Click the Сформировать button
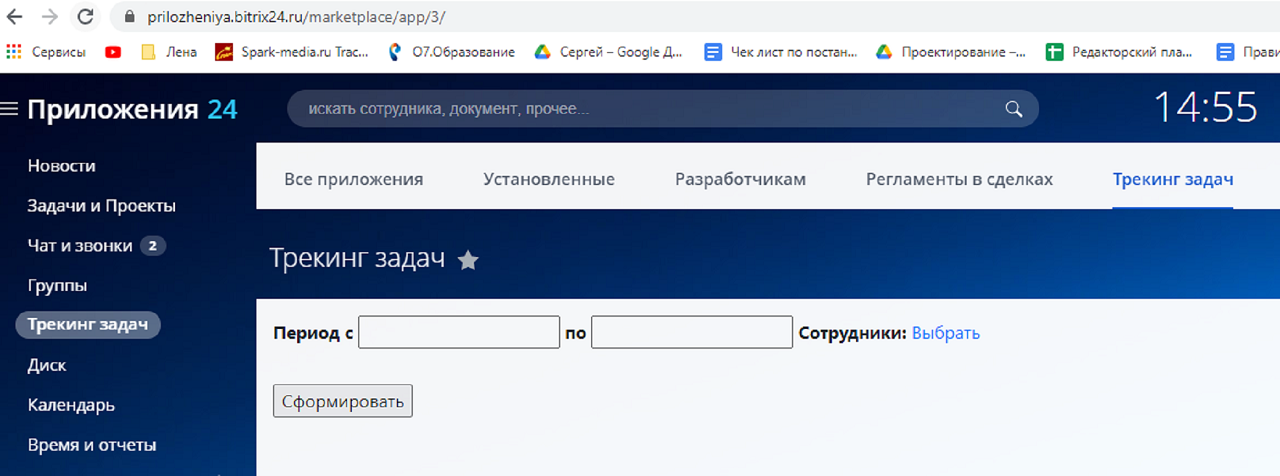 tap(343, 401)
